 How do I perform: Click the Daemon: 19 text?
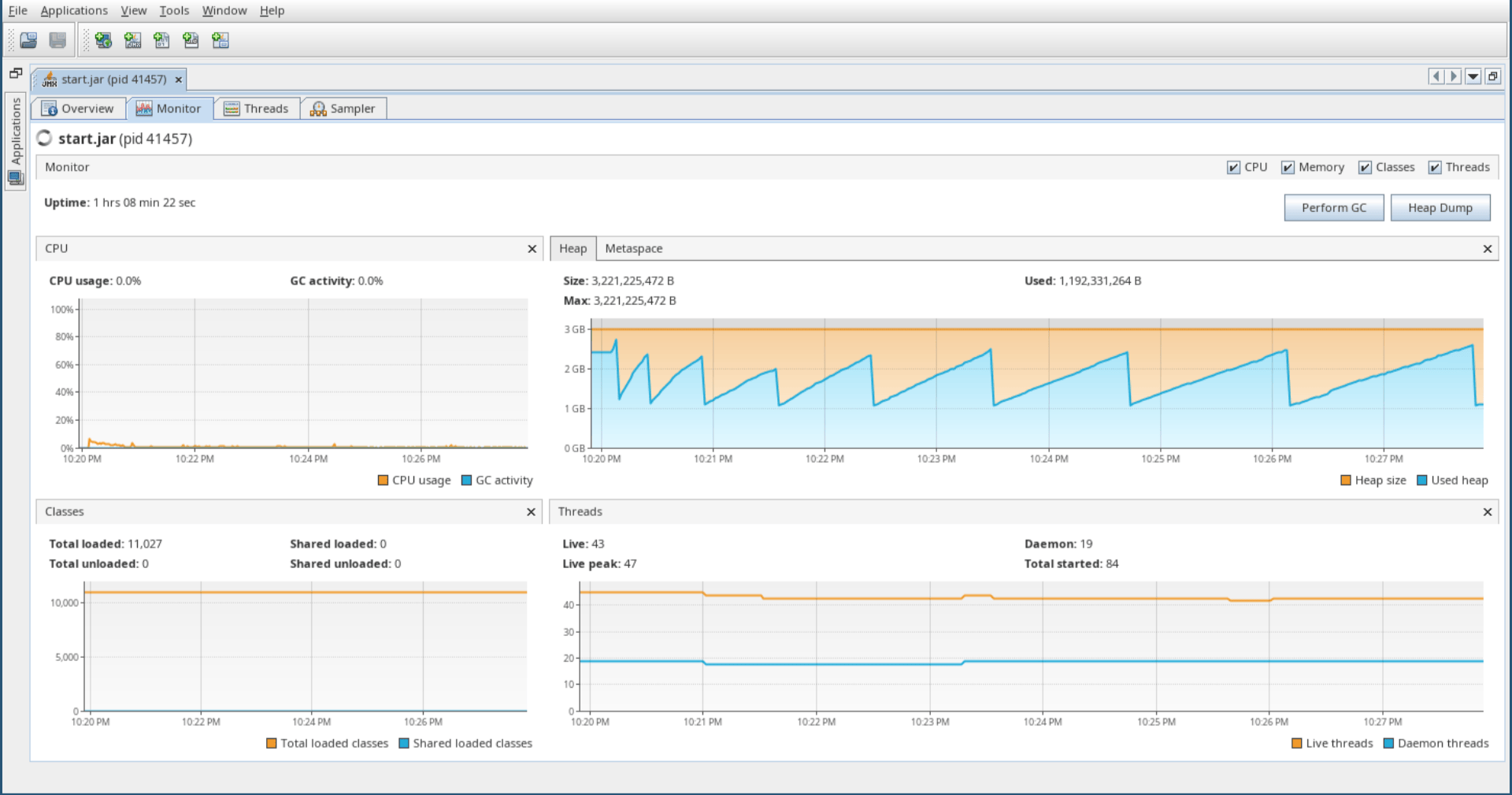tap(1058, 544)
